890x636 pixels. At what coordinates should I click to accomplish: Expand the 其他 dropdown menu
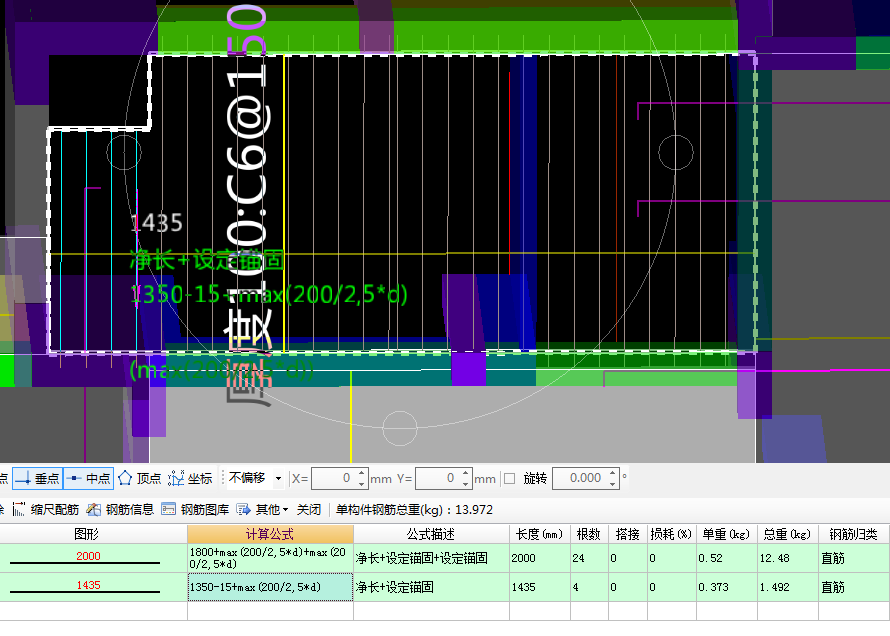[x=264, y=509]
